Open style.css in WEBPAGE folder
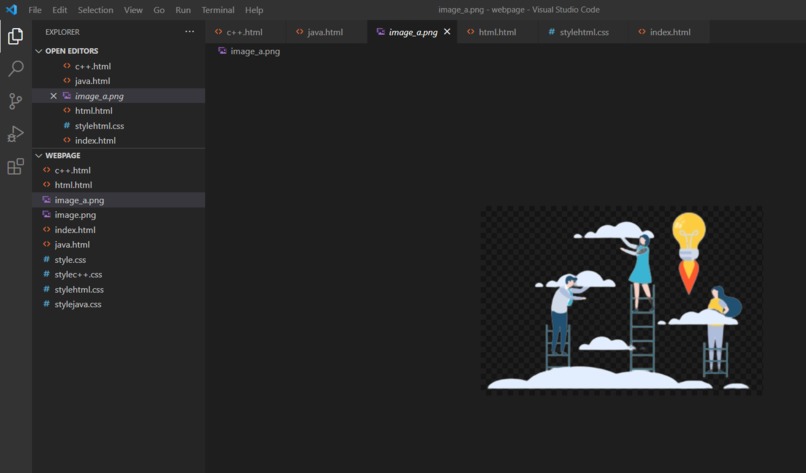 [119, 260]
